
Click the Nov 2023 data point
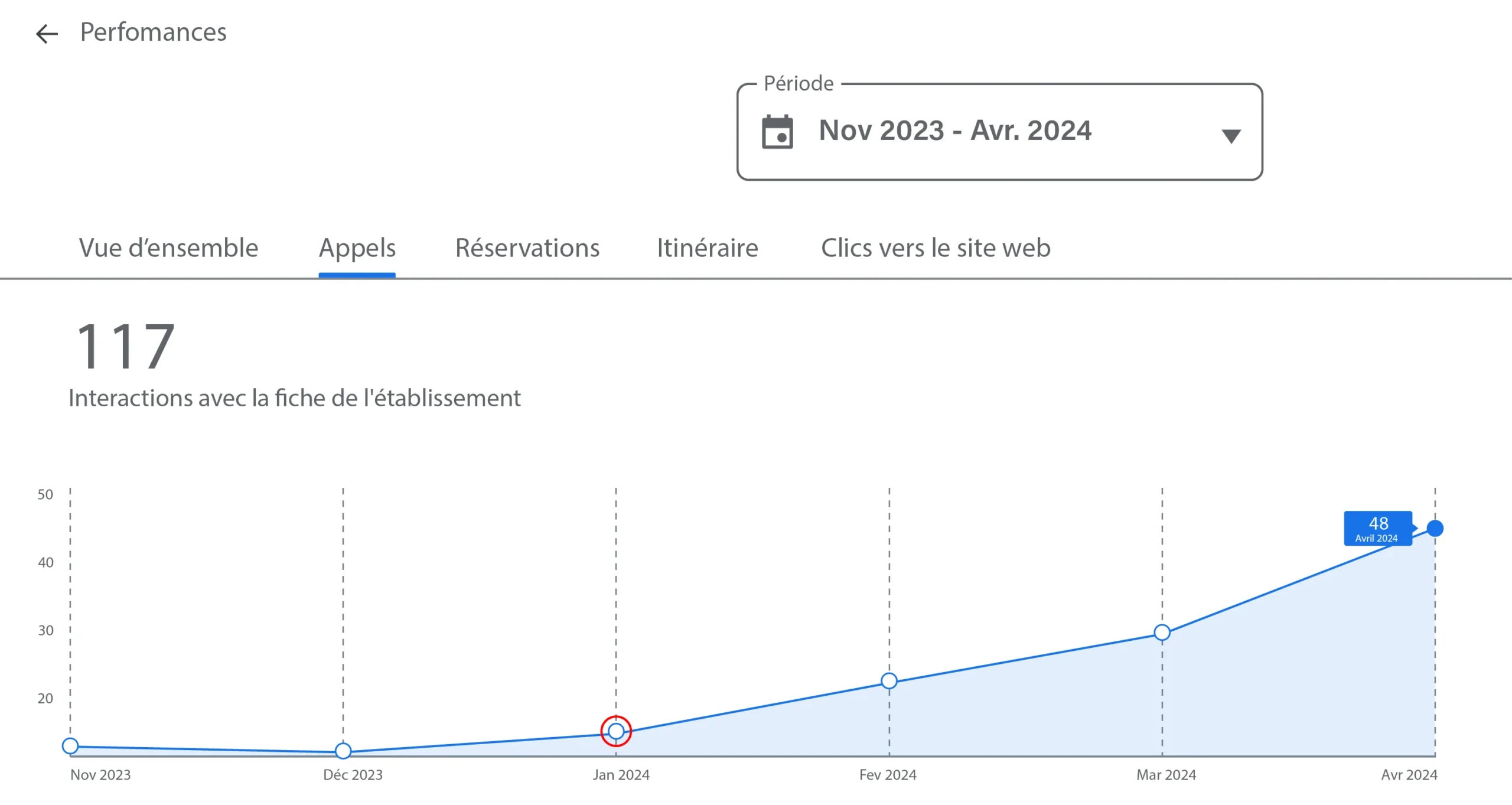coord(70,746)
